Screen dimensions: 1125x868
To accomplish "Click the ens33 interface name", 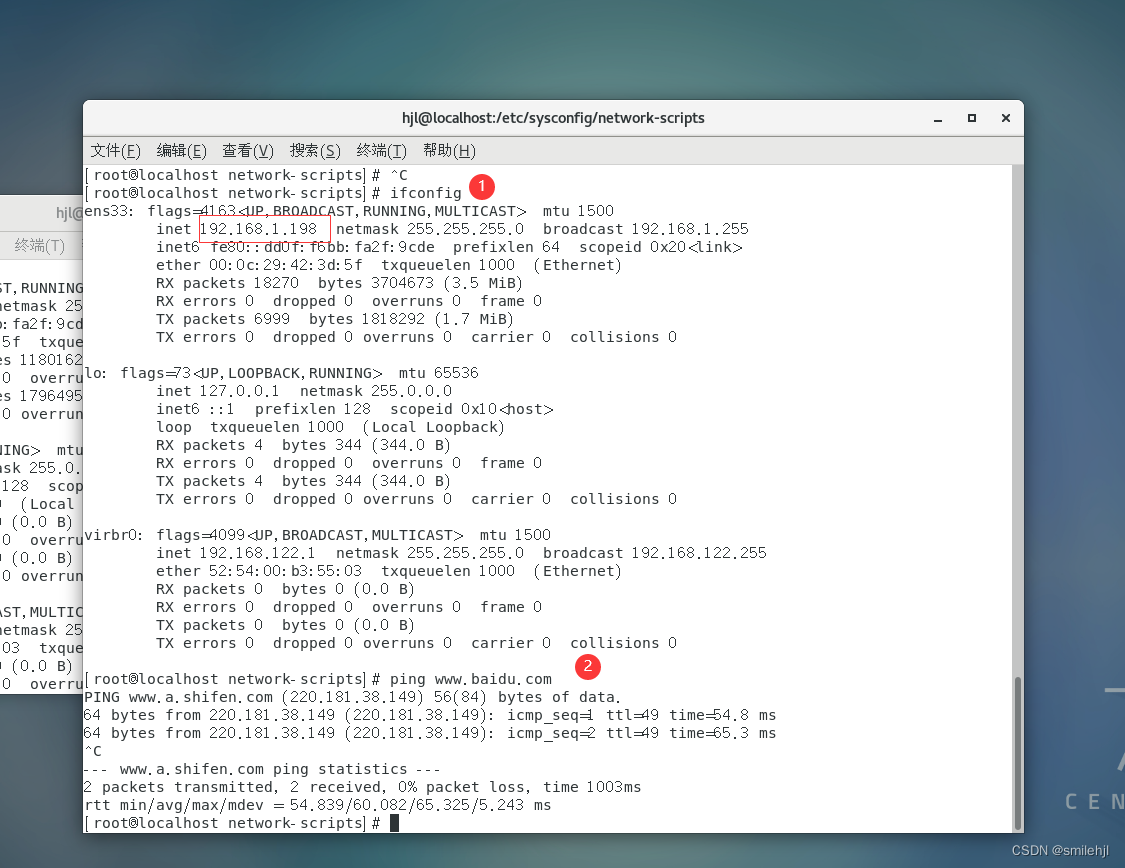I will click(108, 211).
